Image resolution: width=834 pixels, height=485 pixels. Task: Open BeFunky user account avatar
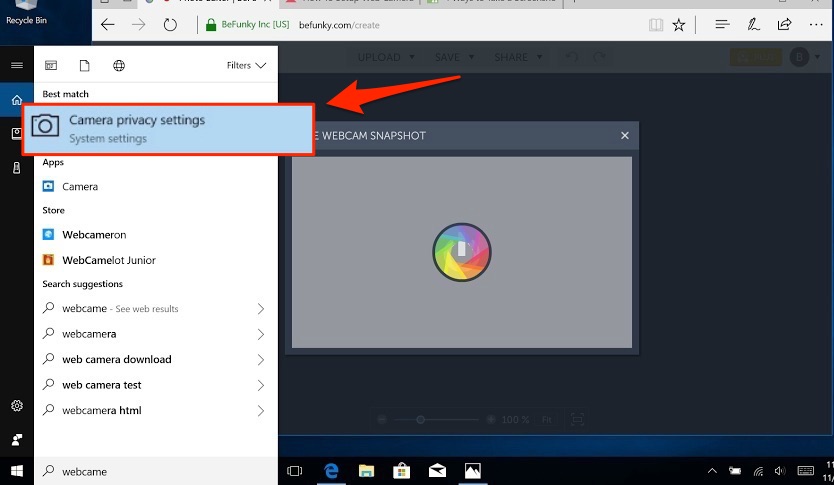point(799,57)
